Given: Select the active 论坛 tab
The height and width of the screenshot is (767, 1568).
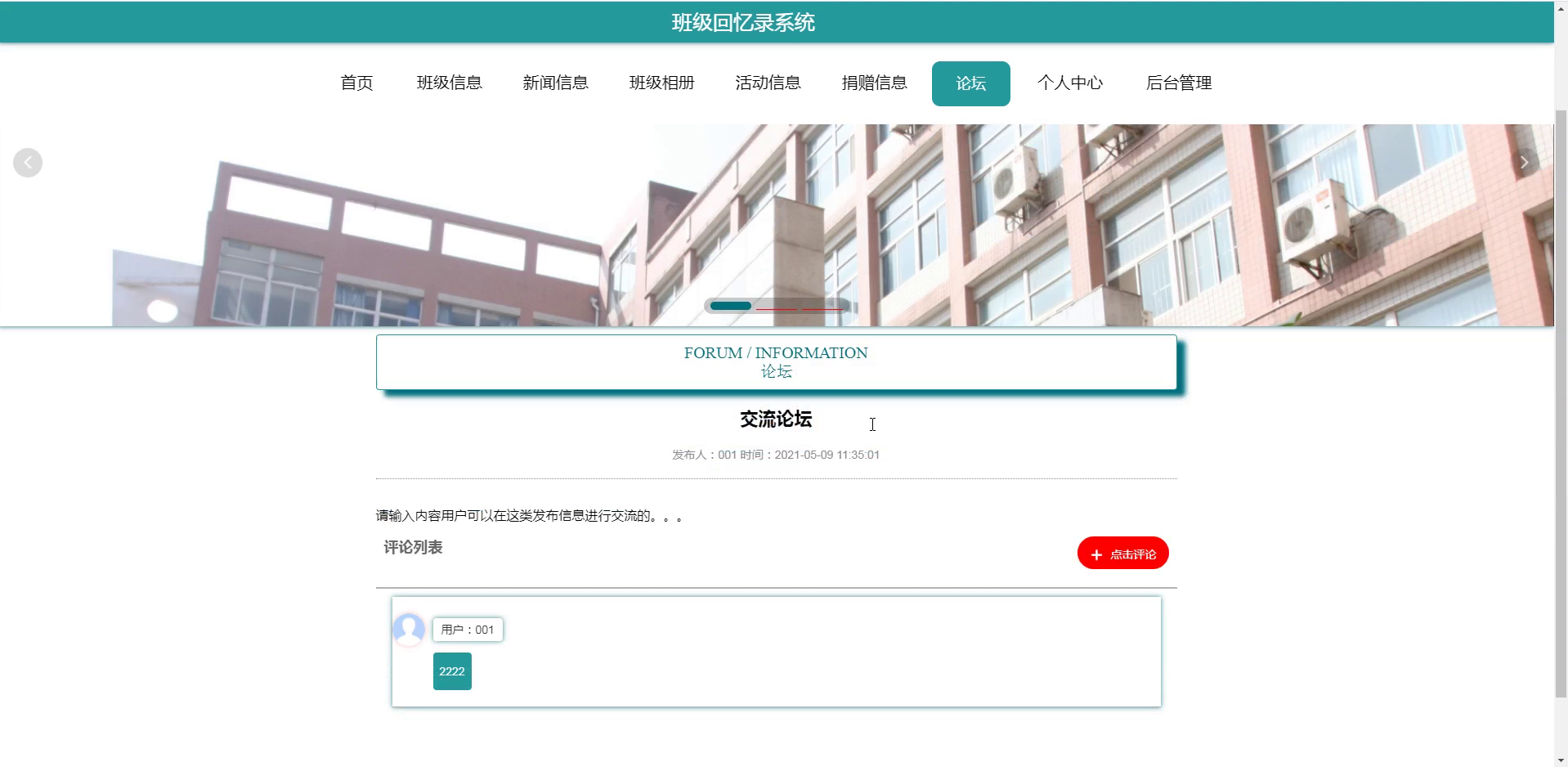Looking at the screenshot, I should pos(970,83).
